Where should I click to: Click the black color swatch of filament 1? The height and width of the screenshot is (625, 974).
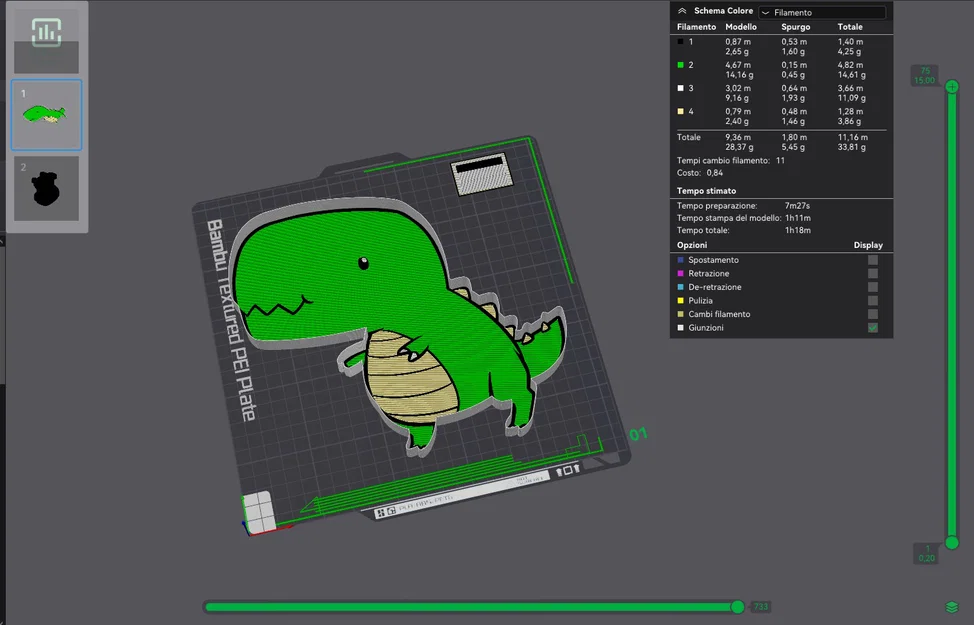681,42
